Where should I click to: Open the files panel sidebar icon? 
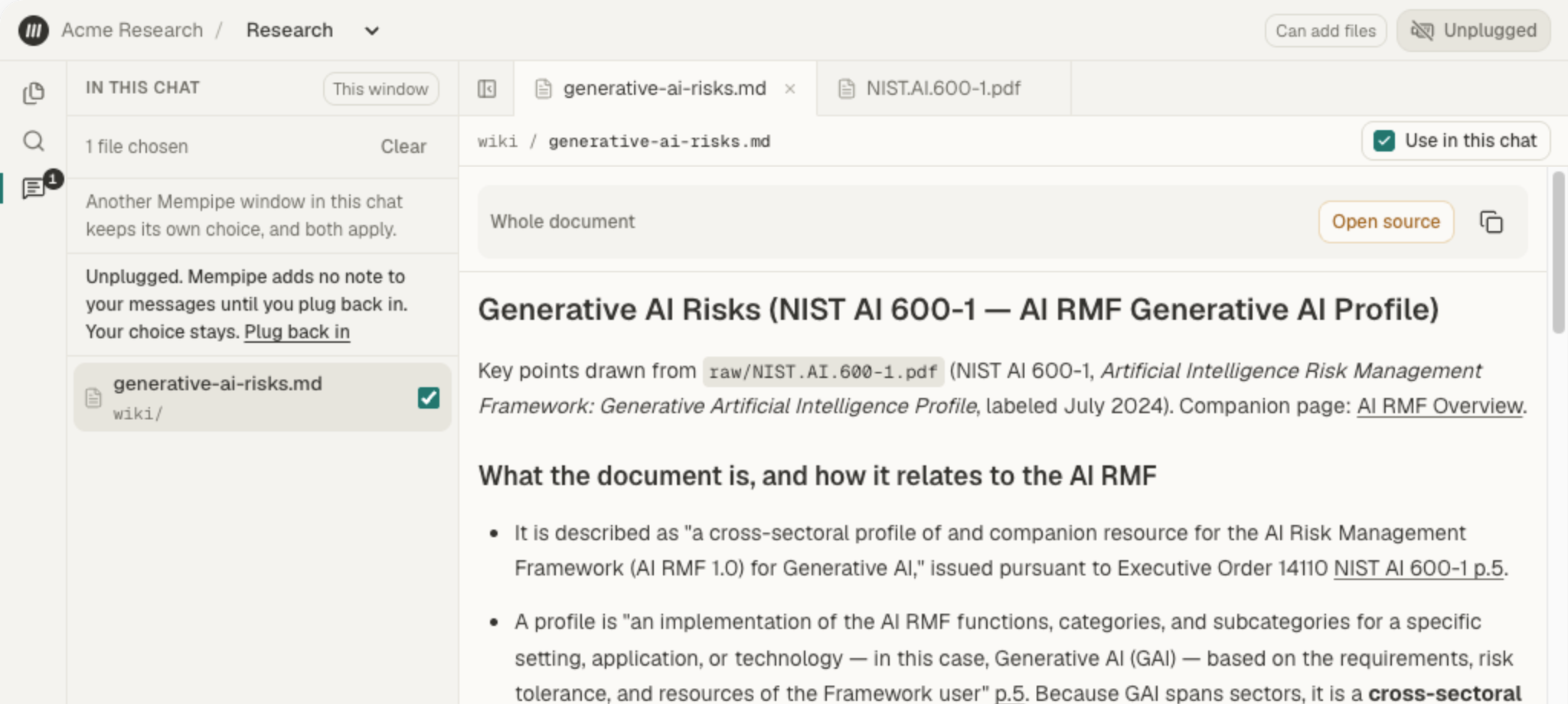[x=34, y=93]
